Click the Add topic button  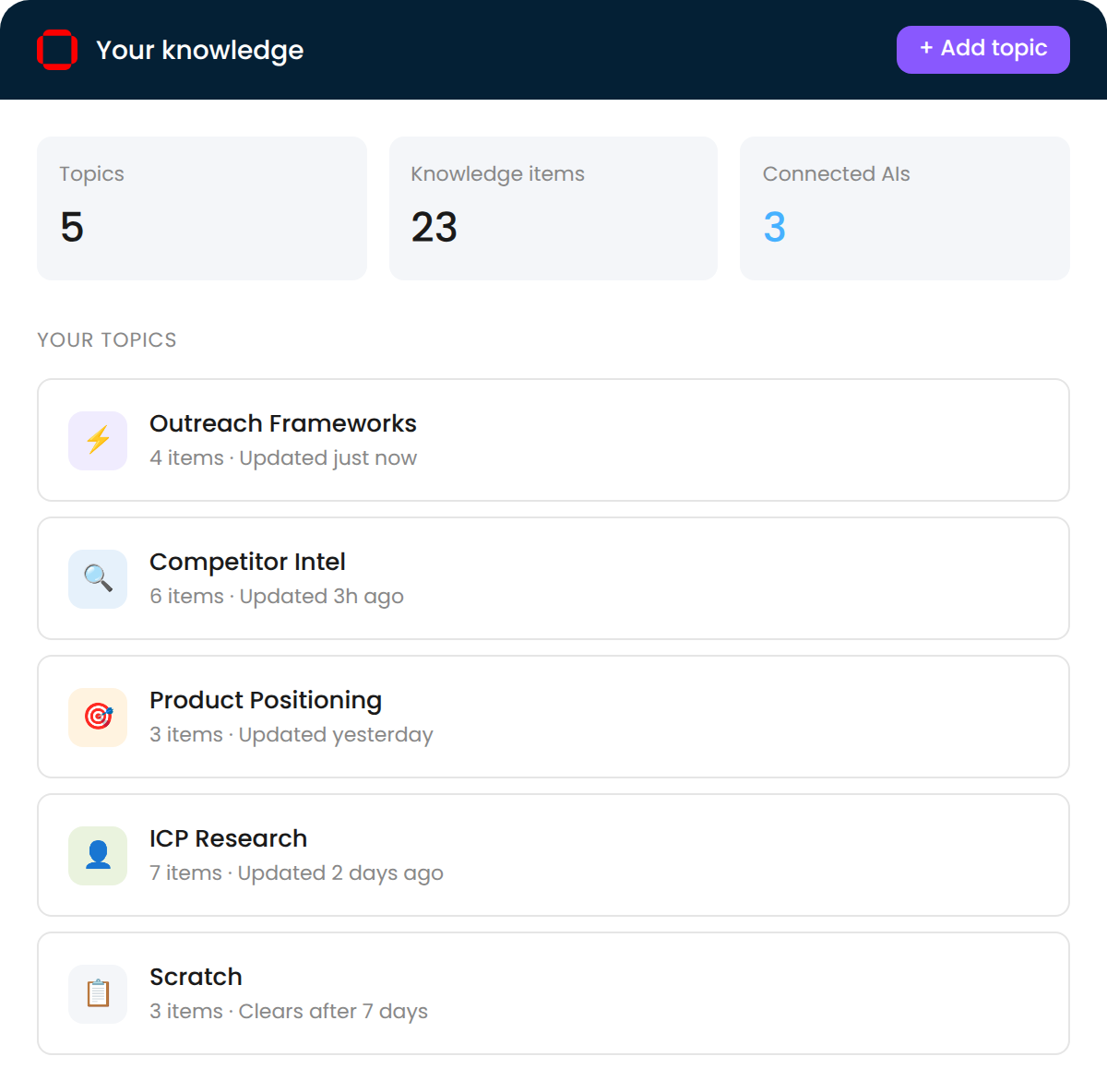click(982, 49)
